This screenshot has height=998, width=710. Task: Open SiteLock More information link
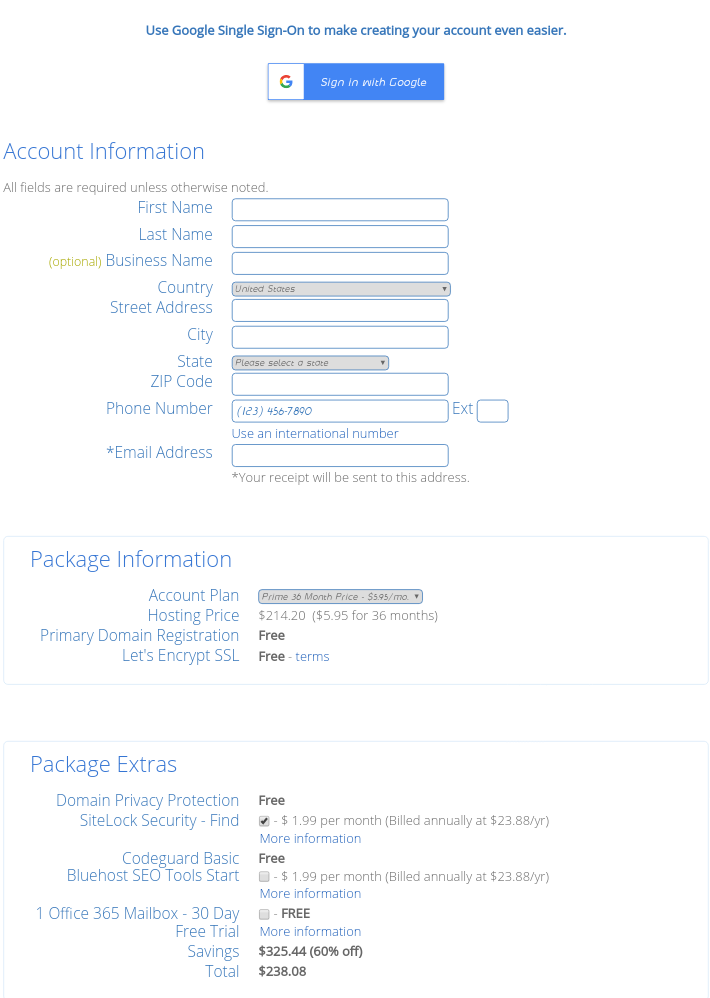[310, 839]
